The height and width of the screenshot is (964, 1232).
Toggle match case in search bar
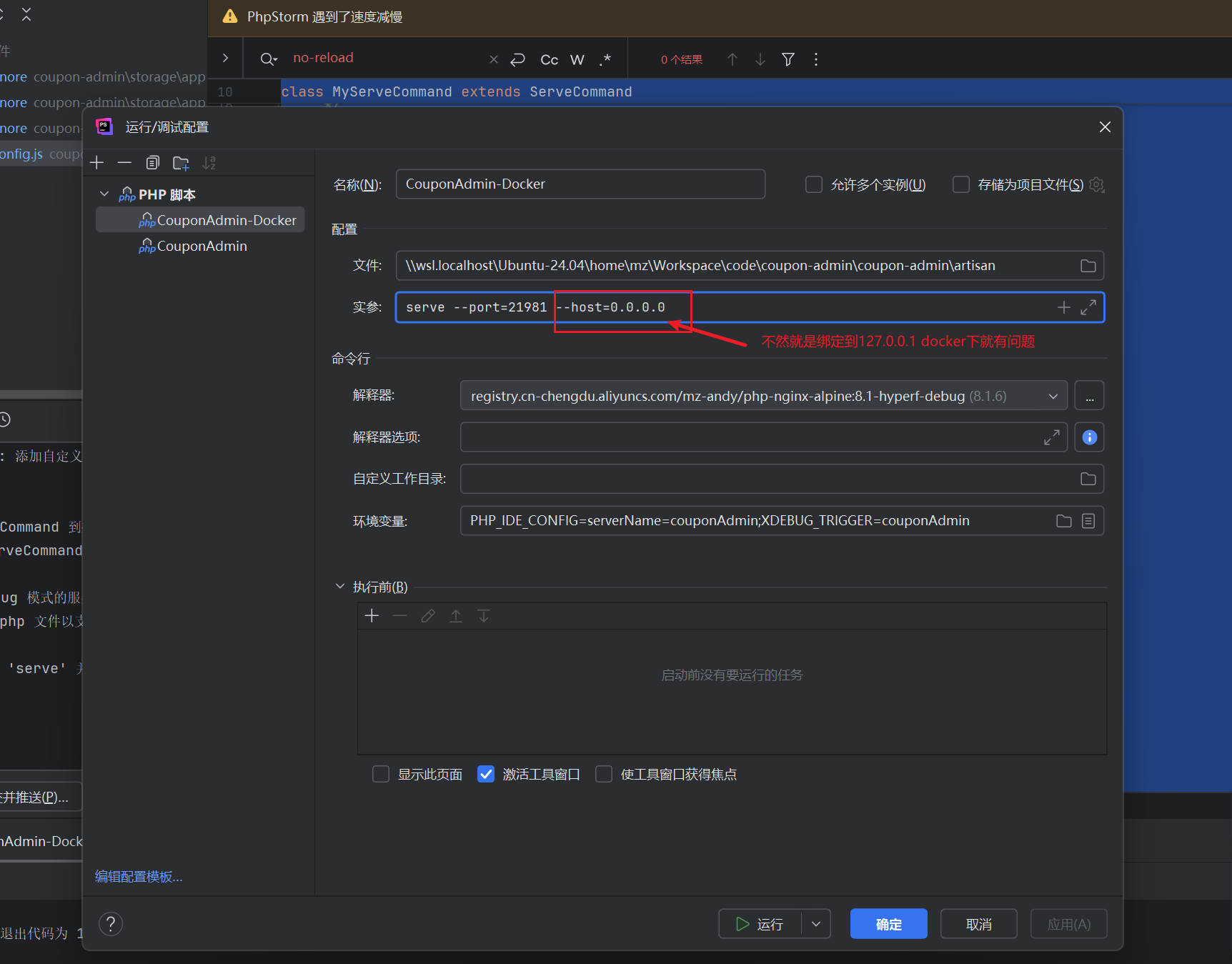tap(549, 59)
